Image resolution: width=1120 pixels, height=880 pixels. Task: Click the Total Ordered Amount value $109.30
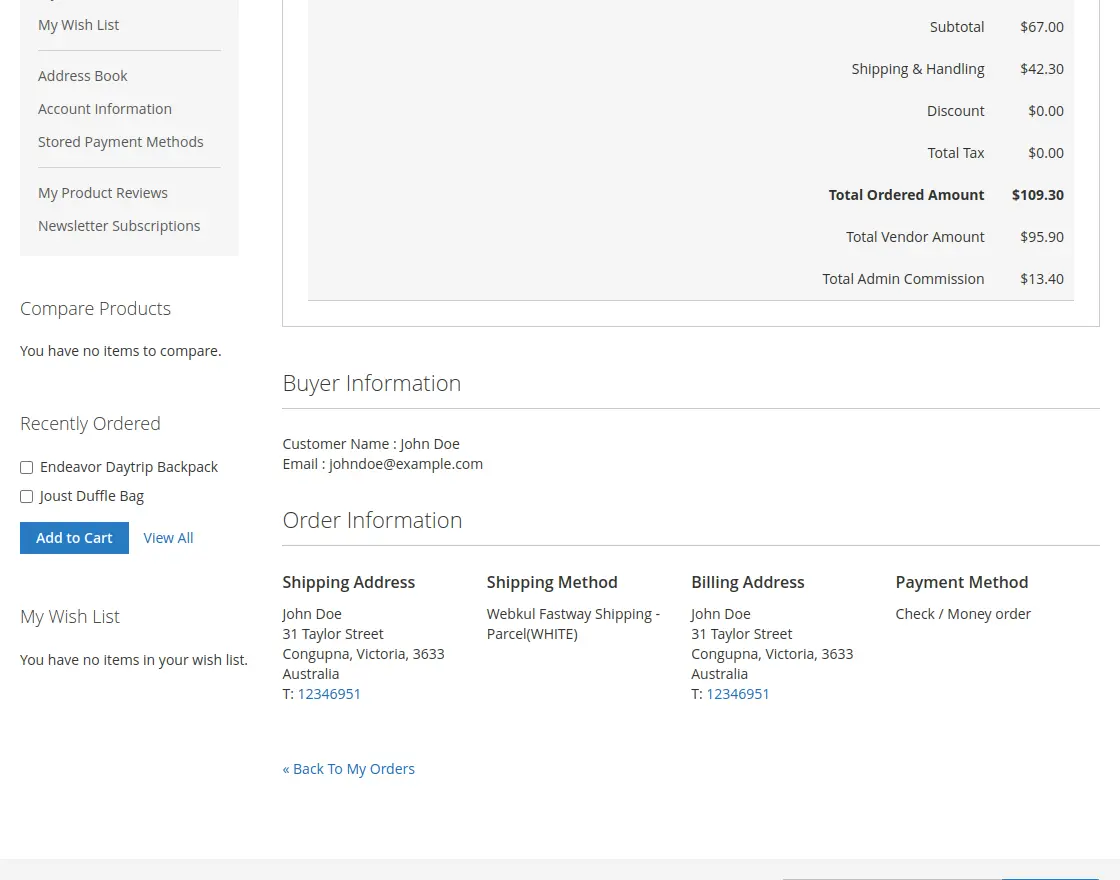coord(1037,195)
